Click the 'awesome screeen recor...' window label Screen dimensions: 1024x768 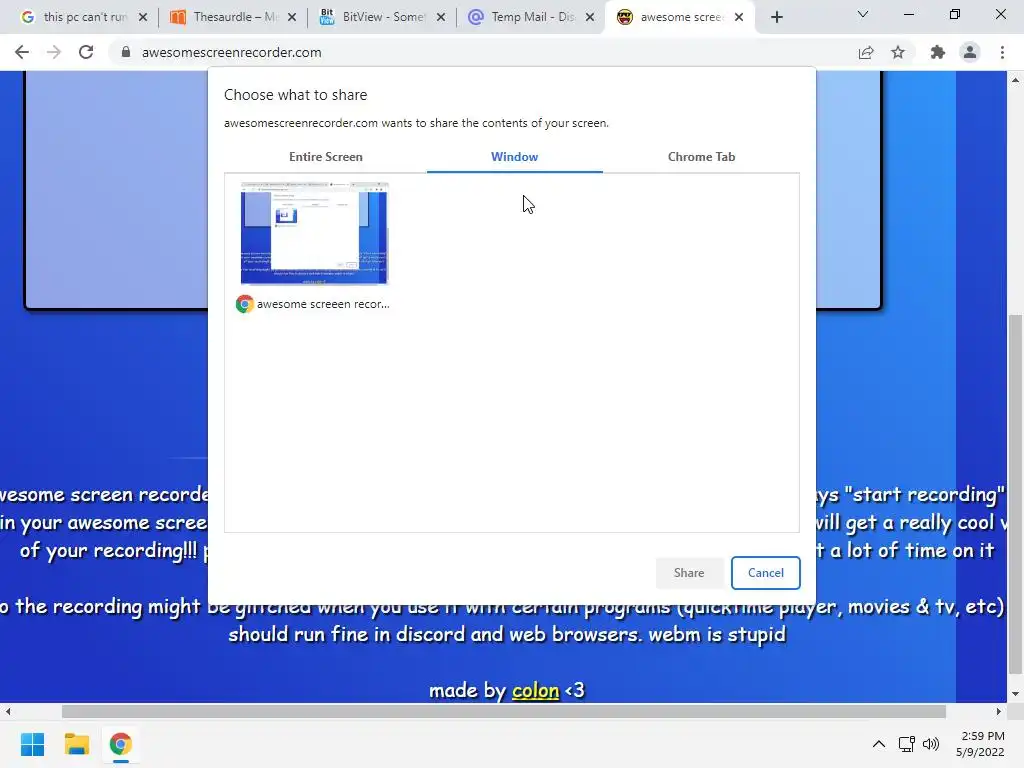[x=323, y=304]
